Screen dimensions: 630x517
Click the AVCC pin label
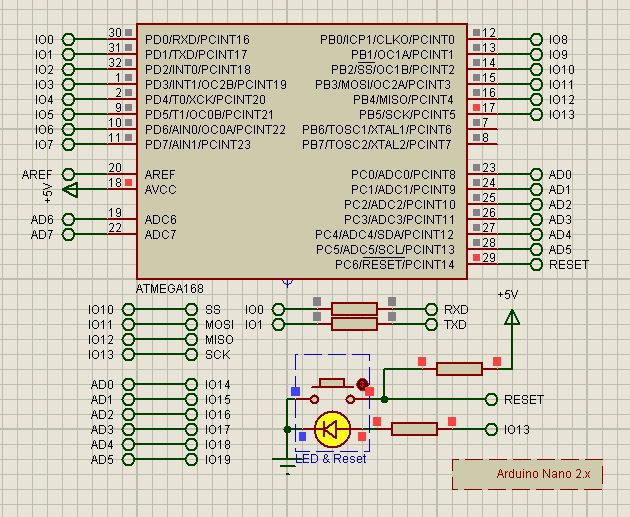(x=160, y=190)
